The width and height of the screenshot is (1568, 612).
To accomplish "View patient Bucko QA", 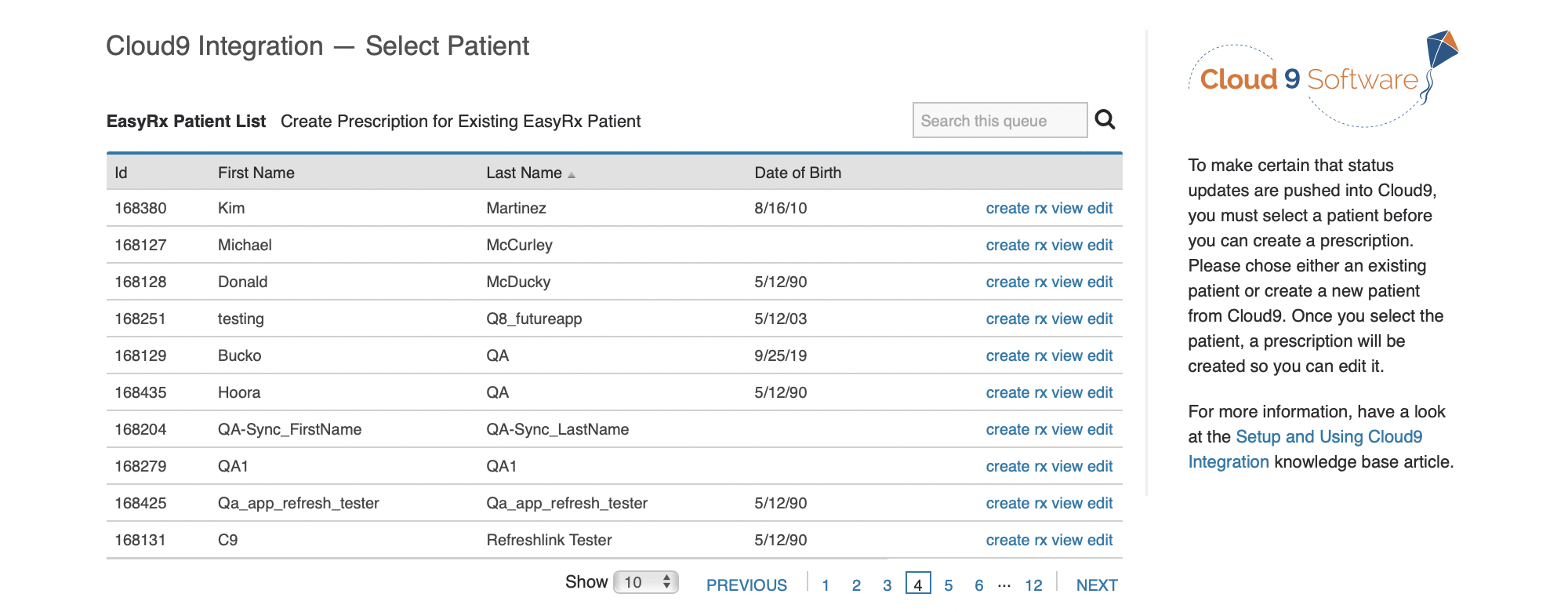I will click(x=1067, y=355).
